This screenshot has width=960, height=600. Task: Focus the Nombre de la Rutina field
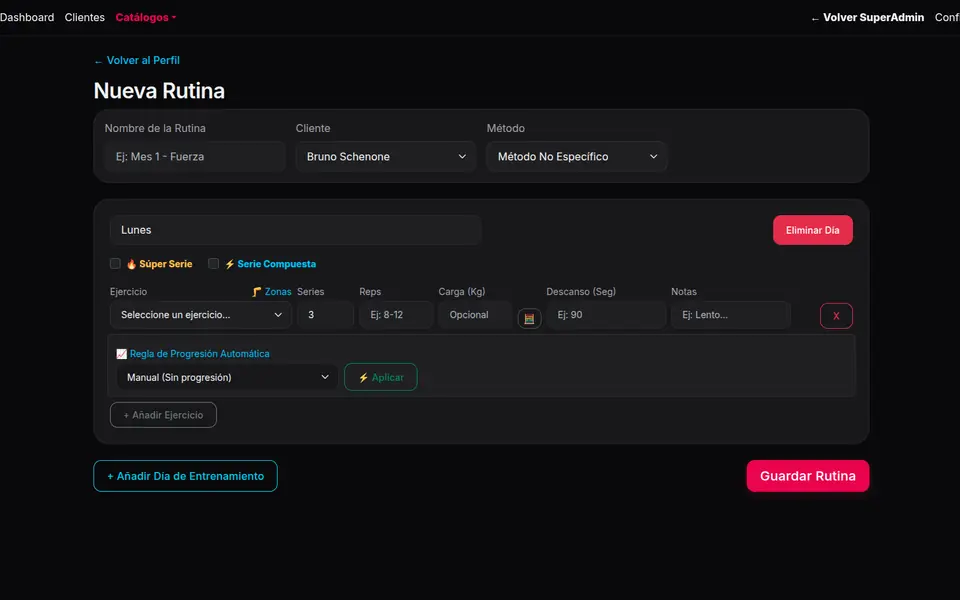click(195, 157)
